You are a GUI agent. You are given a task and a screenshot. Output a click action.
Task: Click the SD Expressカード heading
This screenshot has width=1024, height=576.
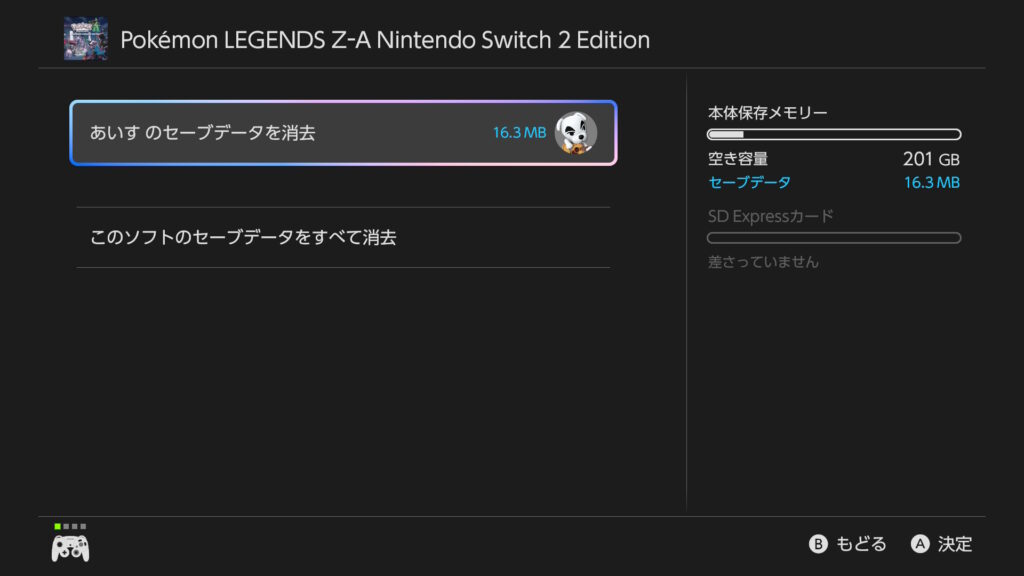tap(770, 216)
